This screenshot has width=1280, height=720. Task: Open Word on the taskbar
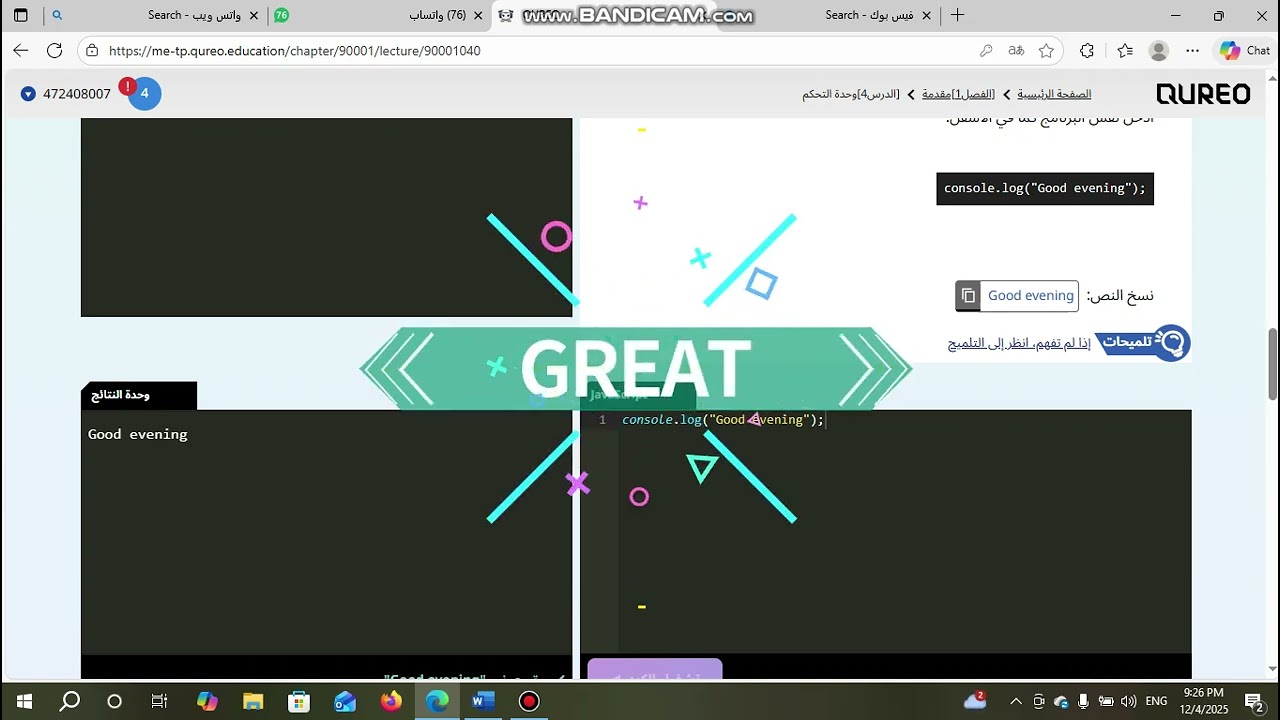(x=483, y=701)
